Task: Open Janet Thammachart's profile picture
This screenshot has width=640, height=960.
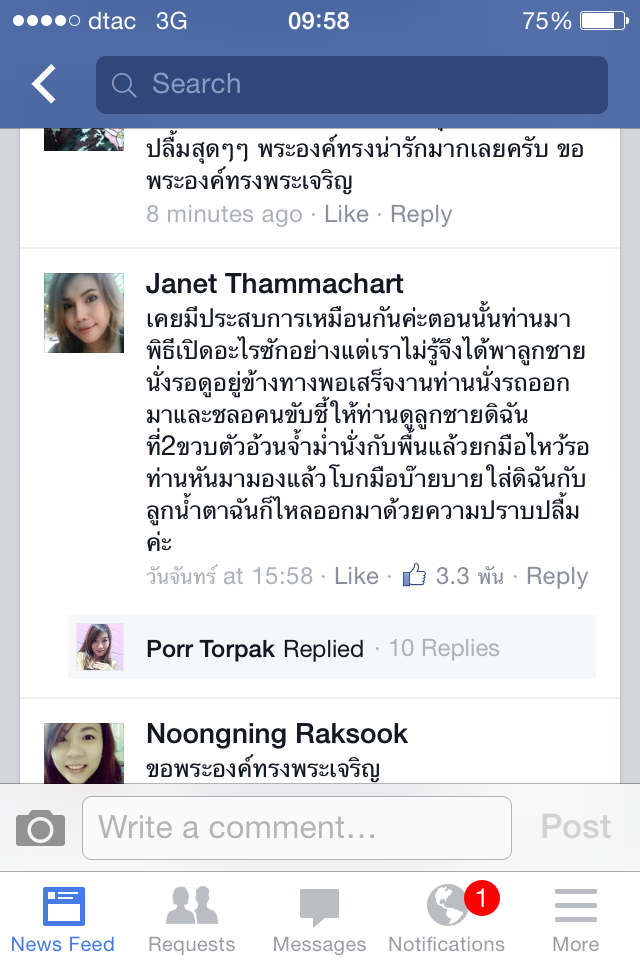Action: pos(84,313)
